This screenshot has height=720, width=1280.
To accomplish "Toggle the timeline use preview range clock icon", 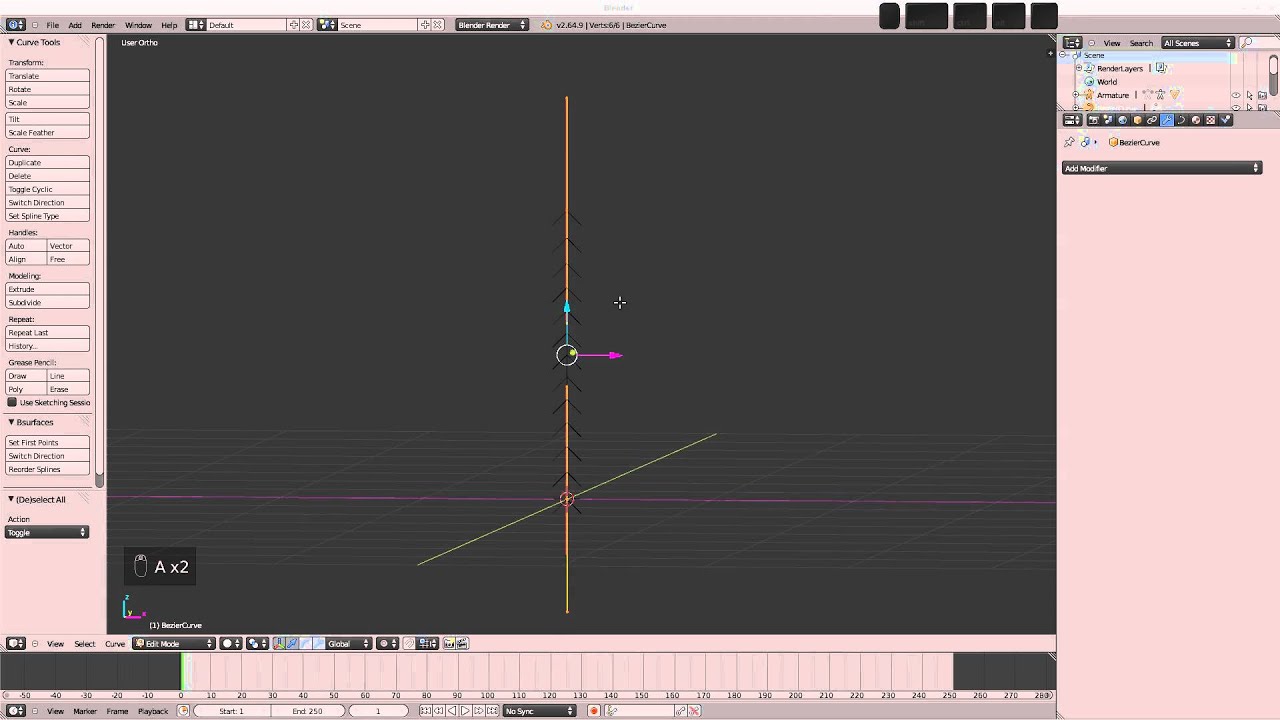I will point(183,711).
